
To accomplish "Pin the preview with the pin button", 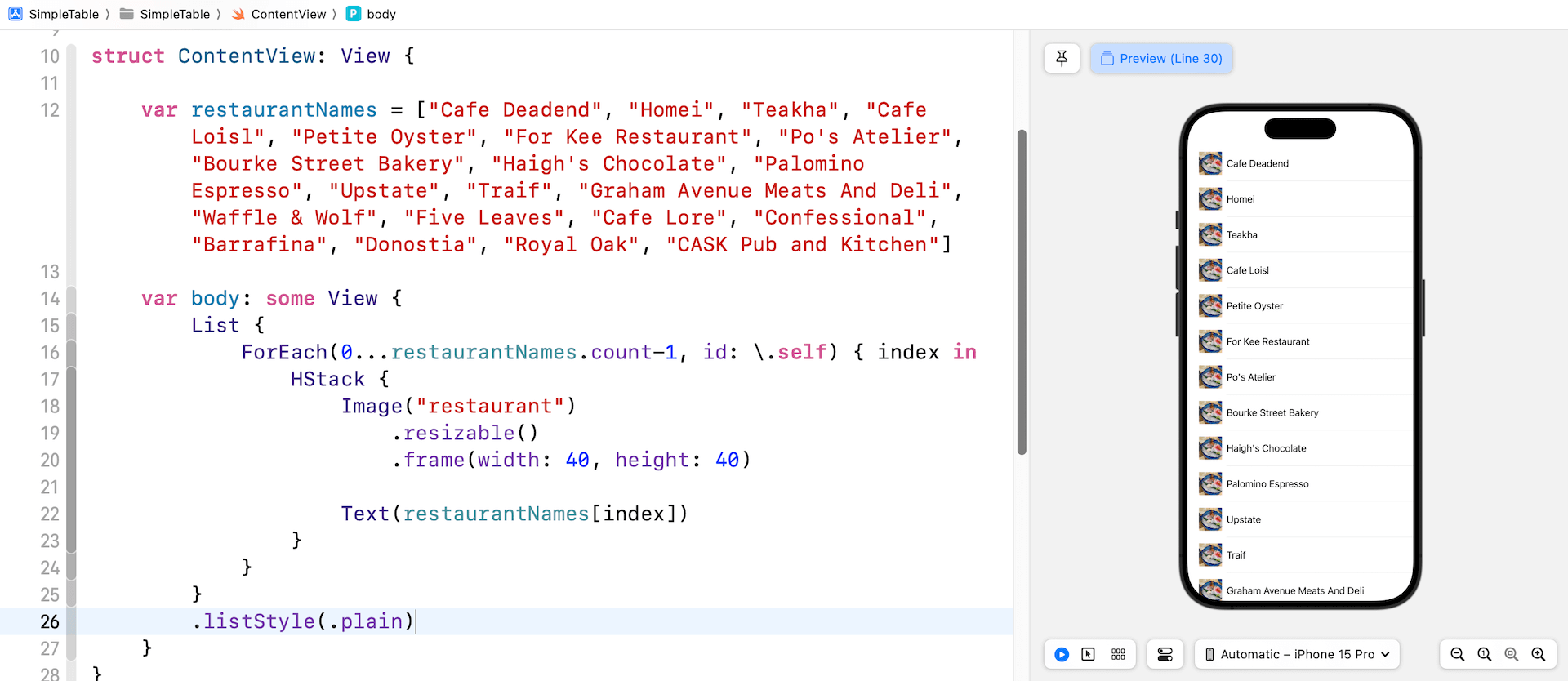I will (1062, 58).
